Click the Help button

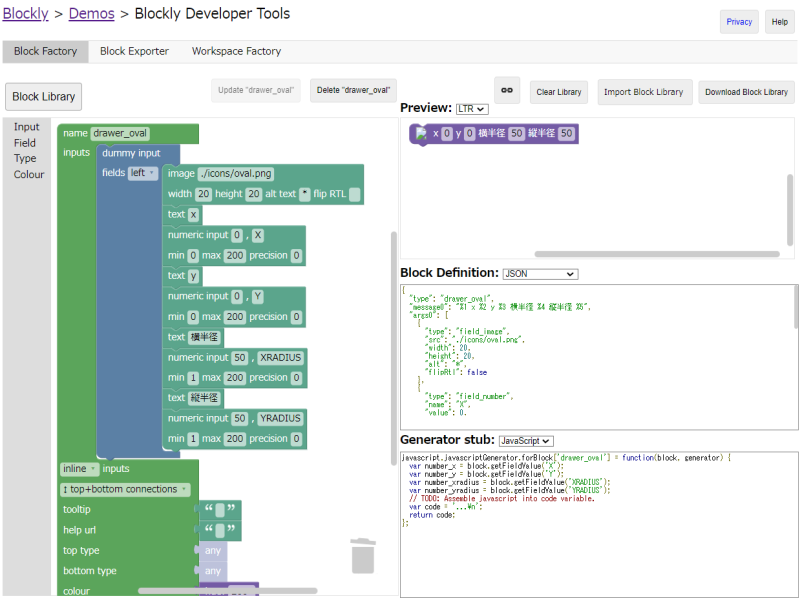click(x=780, y=21)
